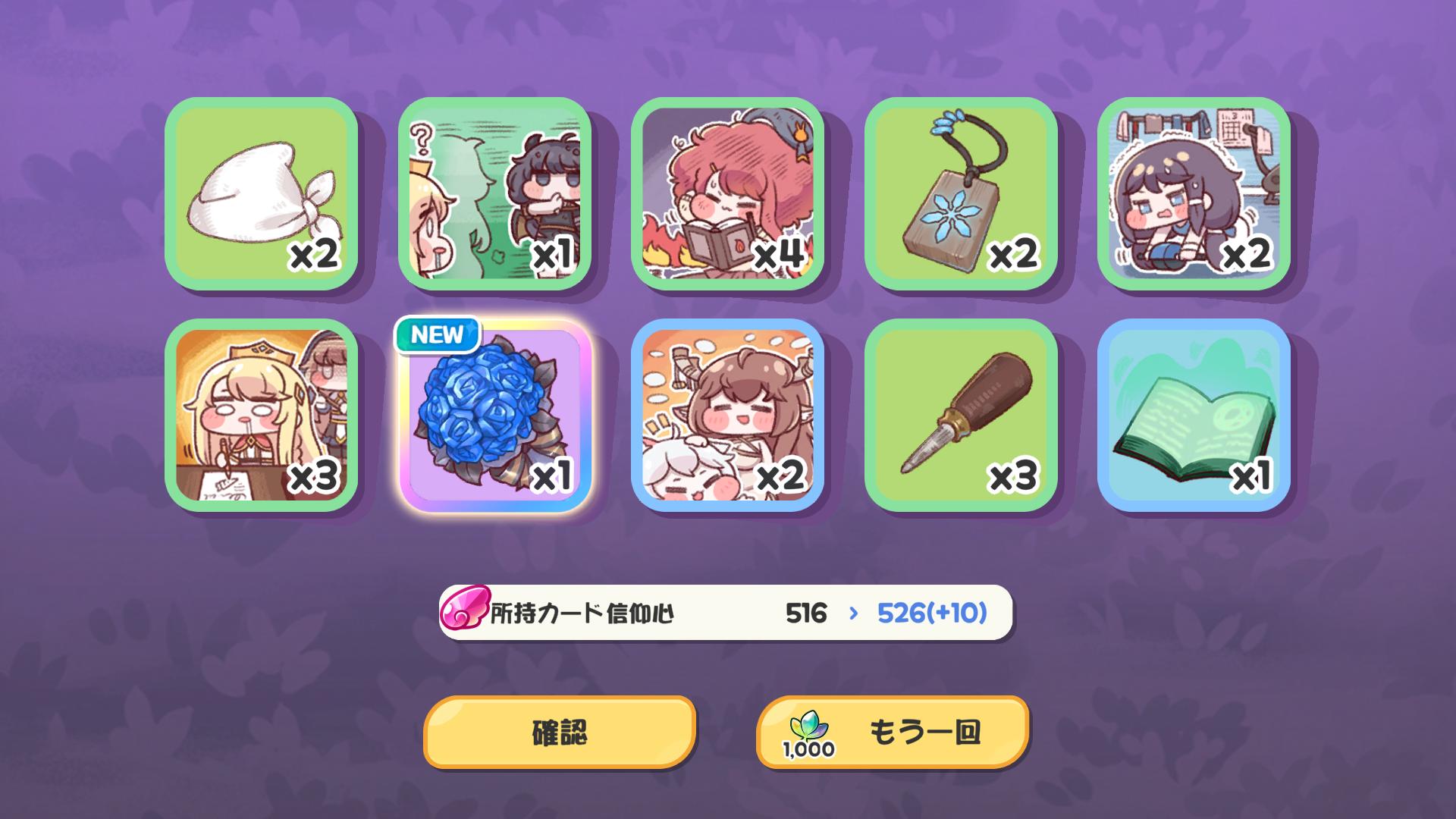This screenshot has height=819, width=1456.
Task: Select the white cloth bundle item card
Action: point(261,193)
